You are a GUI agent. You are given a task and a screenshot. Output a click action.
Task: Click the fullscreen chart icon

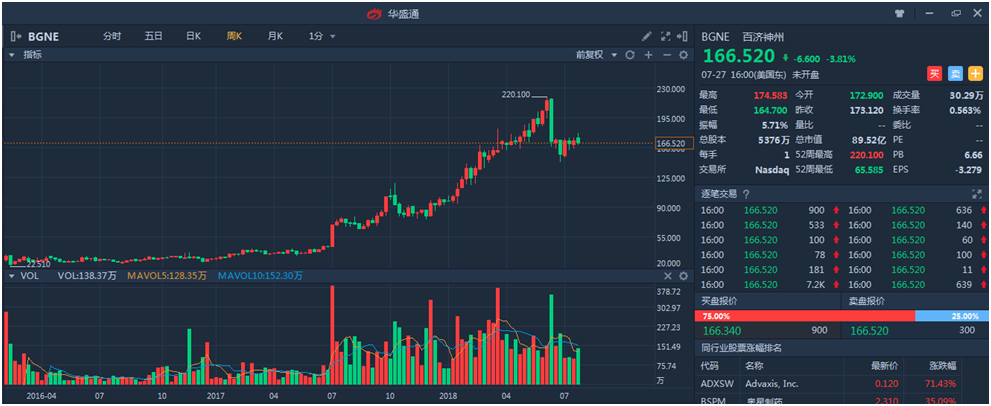tap(665, 36)
